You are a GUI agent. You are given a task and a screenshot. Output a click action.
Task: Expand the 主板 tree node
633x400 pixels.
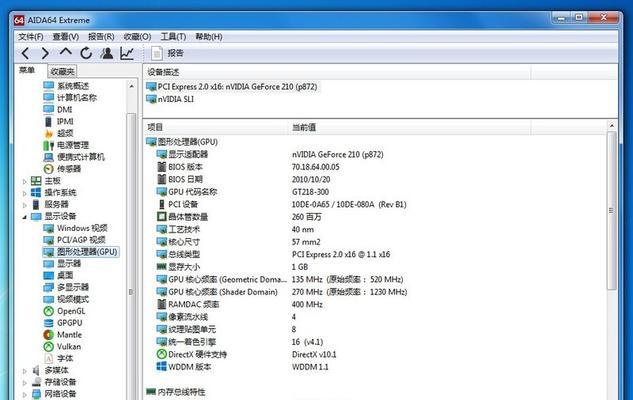tap(24, 182)
